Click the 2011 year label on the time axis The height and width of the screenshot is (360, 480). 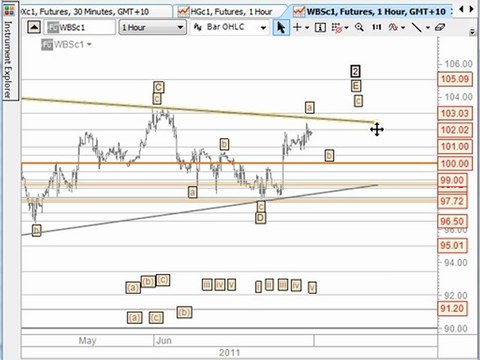pyautogui.click(x=229, y=353)
